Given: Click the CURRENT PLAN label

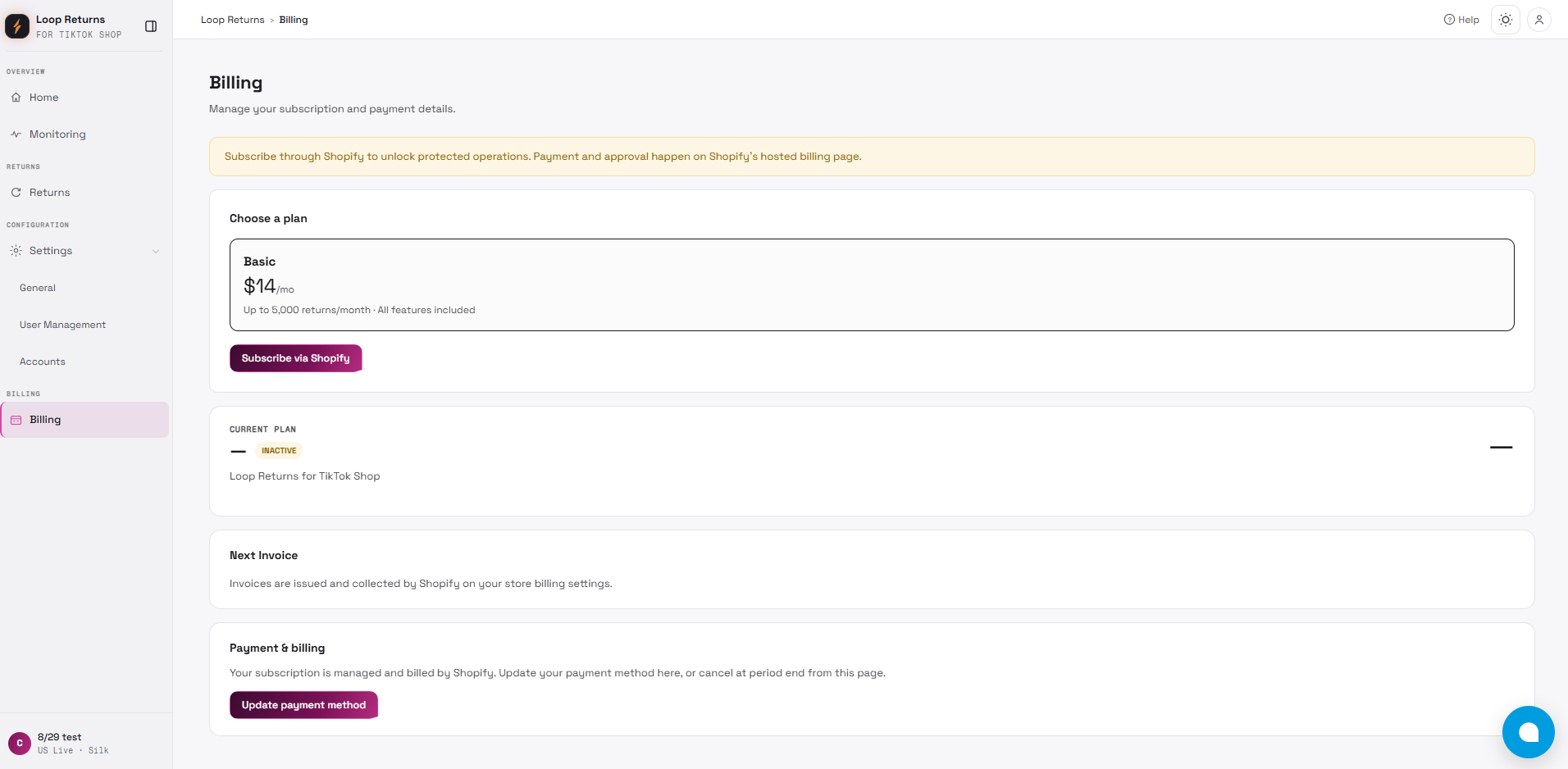Looking at the screenshot, I should coord(262,430).
